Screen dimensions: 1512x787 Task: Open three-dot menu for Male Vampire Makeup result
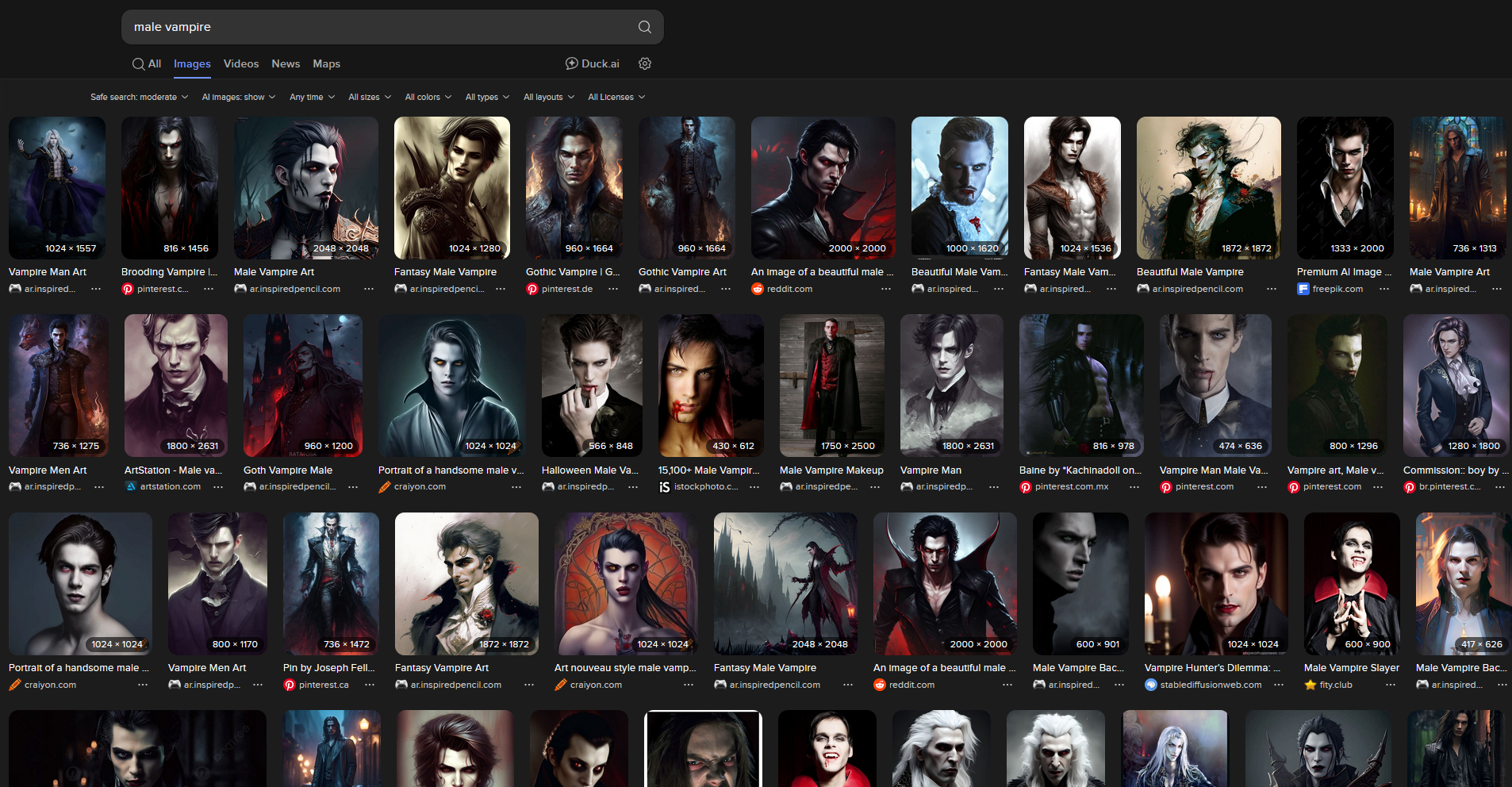pos(875,486)
